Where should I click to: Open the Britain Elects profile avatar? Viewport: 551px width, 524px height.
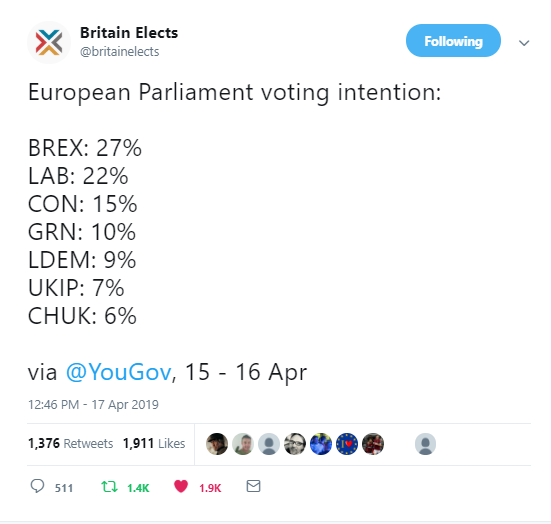pyautogui.click(x=49, y=42)
